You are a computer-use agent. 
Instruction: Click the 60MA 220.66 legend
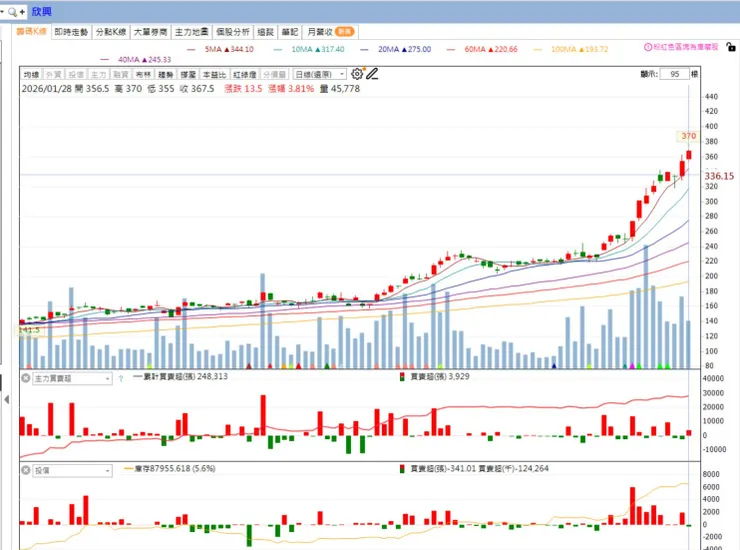click(482, 49)
